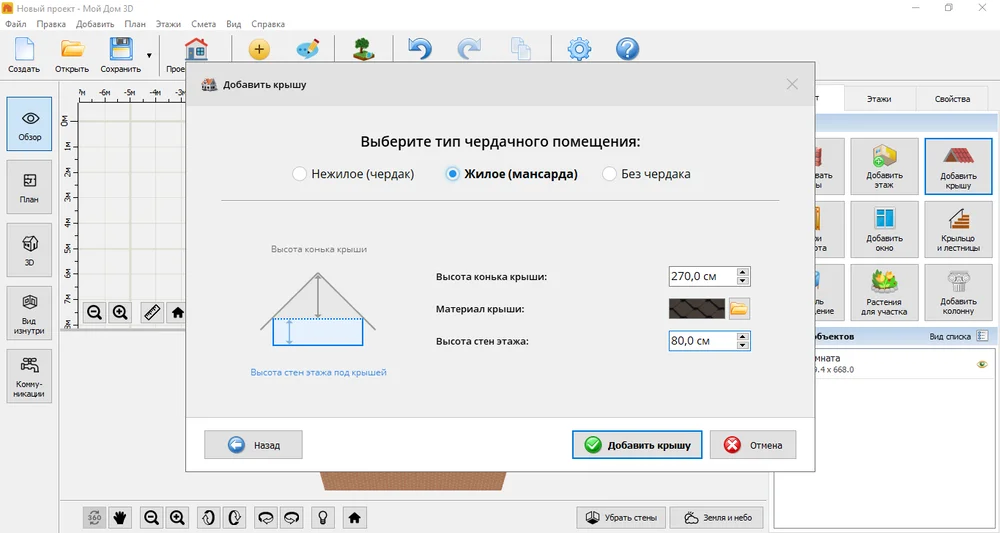Switch to 3D view mode
This screenshot has width=1000, height=533.
(29, 250)
